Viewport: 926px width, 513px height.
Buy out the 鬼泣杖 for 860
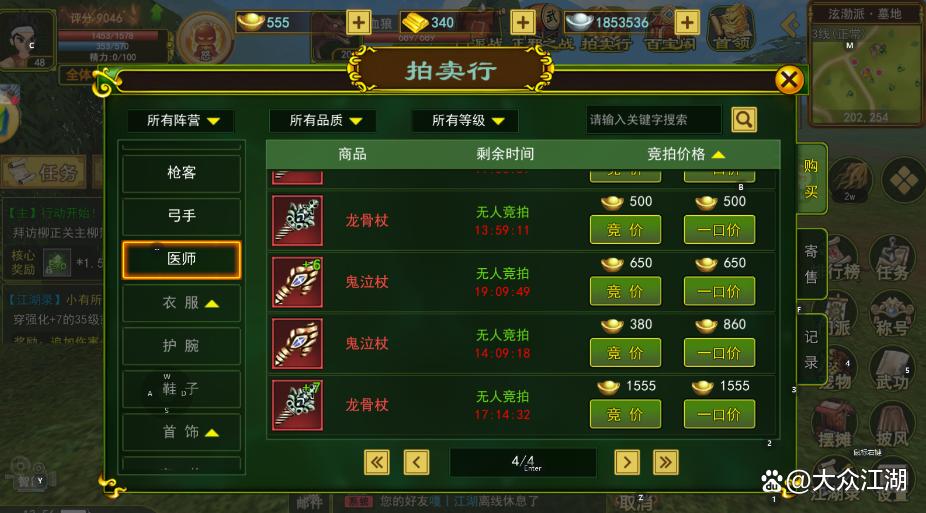coord(719,353)
